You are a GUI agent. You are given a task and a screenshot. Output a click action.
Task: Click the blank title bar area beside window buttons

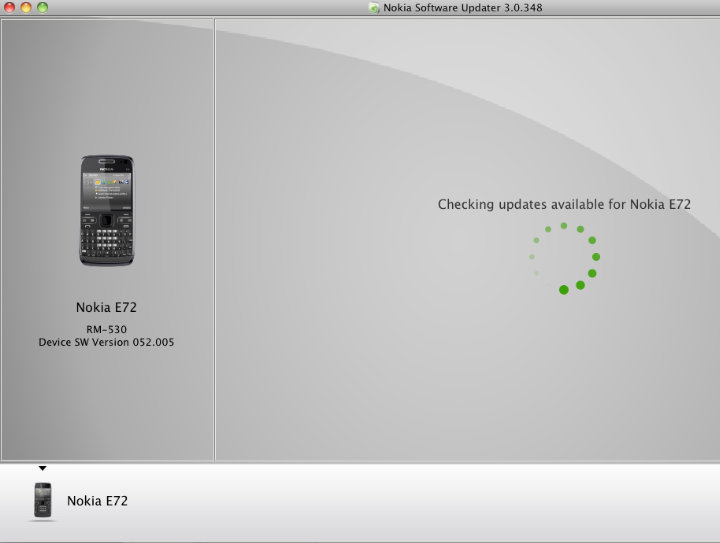click(200, 8)
